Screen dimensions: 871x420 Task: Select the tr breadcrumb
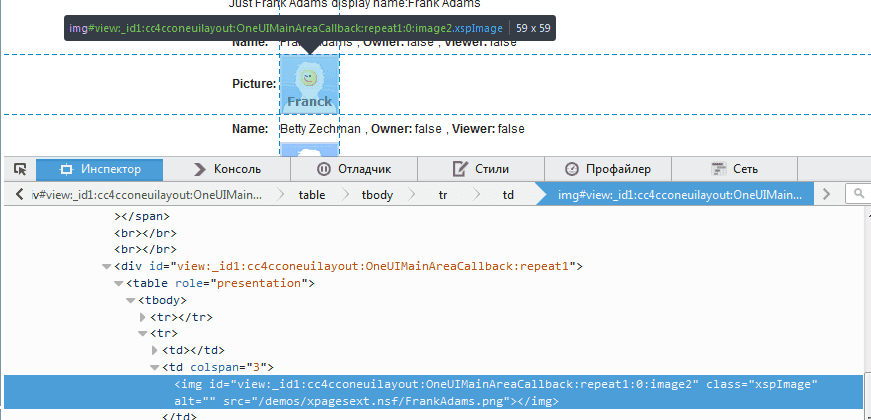coord(442,195)
